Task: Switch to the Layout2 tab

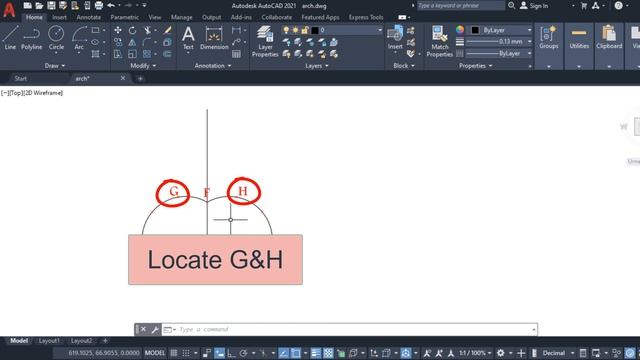Action: (81, 341)
